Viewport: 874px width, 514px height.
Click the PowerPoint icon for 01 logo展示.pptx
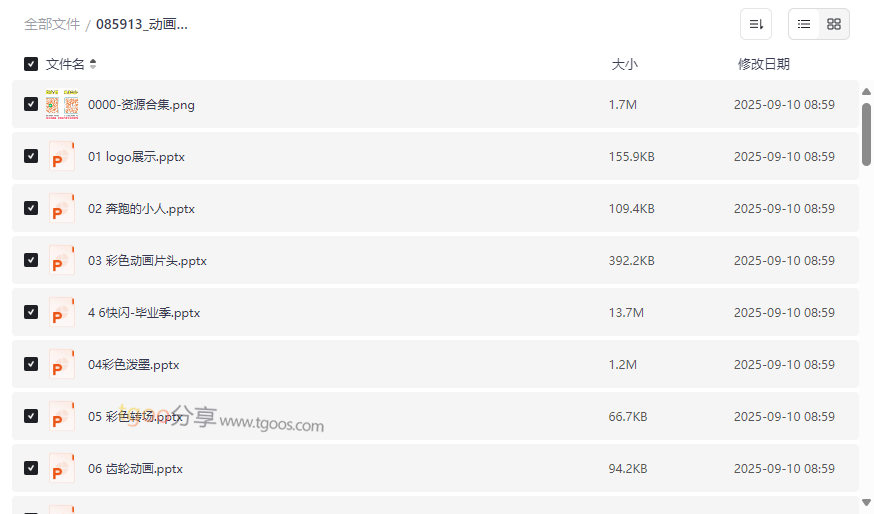[x=62, y=157]
